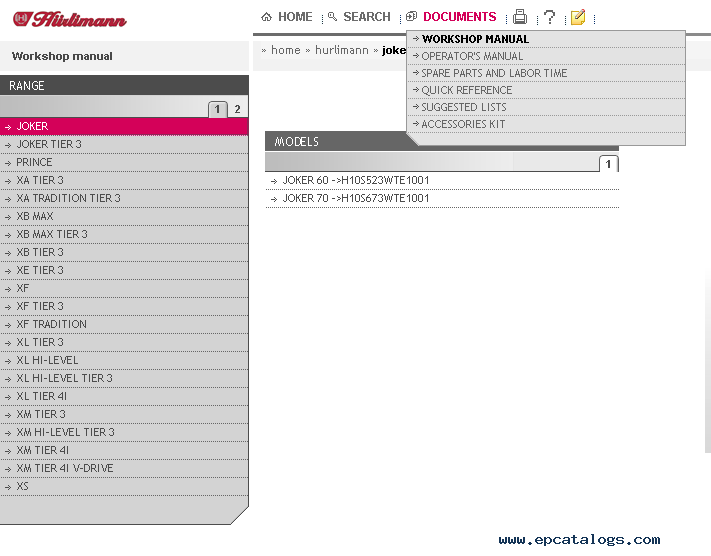Image resolution: width=711 pixels, height=556 pixels.
Task: Select the XF TIER 3 range
Action: pos(124,307)
